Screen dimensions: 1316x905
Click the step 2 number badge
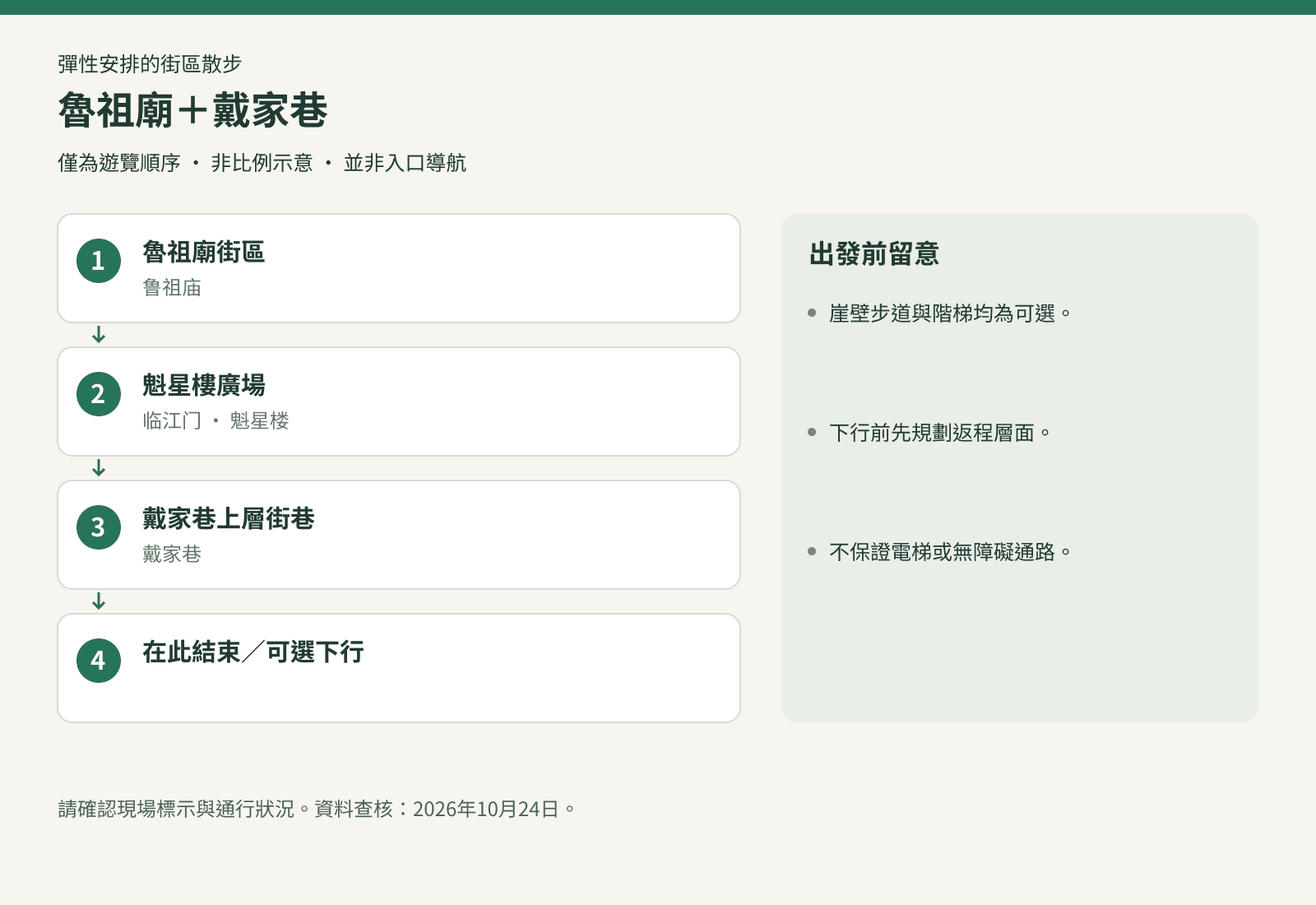(x=99, y=394)
